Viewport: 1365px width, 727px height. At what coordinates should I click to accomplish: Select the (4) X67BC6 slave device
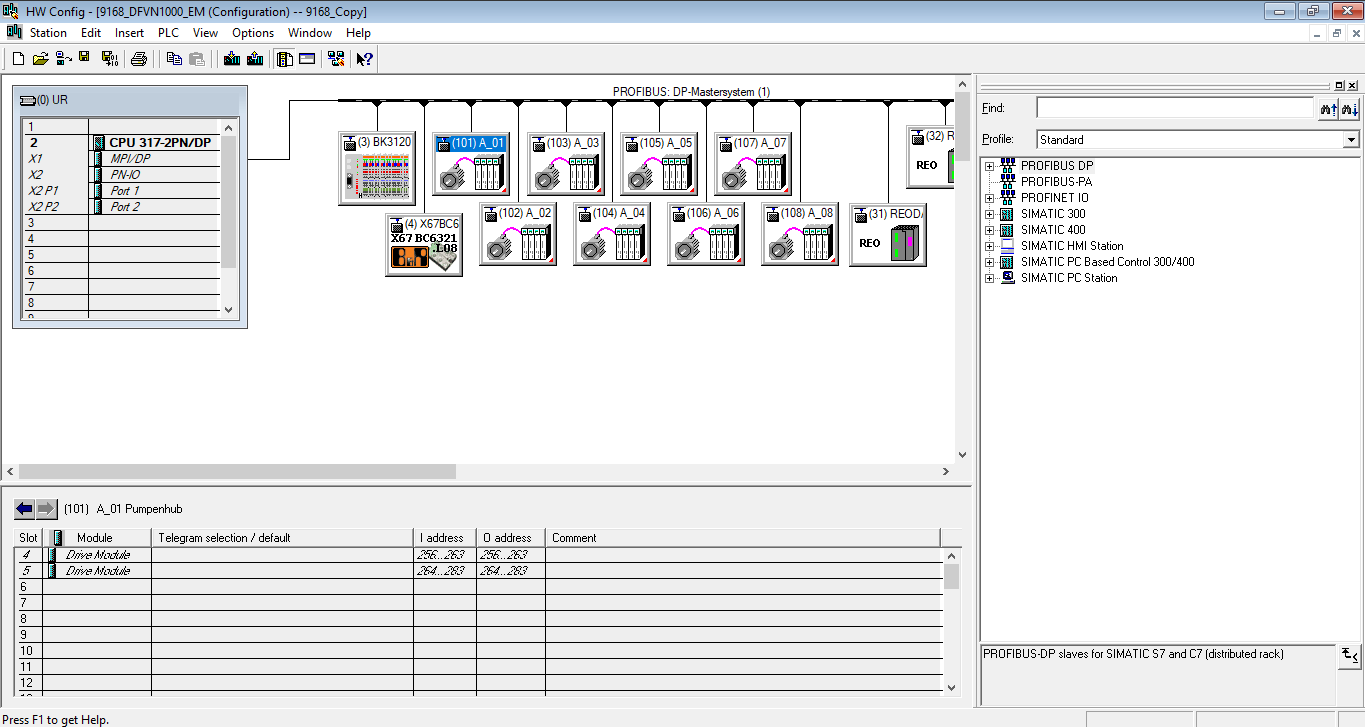pyautogui.click(x=424, y=245)
